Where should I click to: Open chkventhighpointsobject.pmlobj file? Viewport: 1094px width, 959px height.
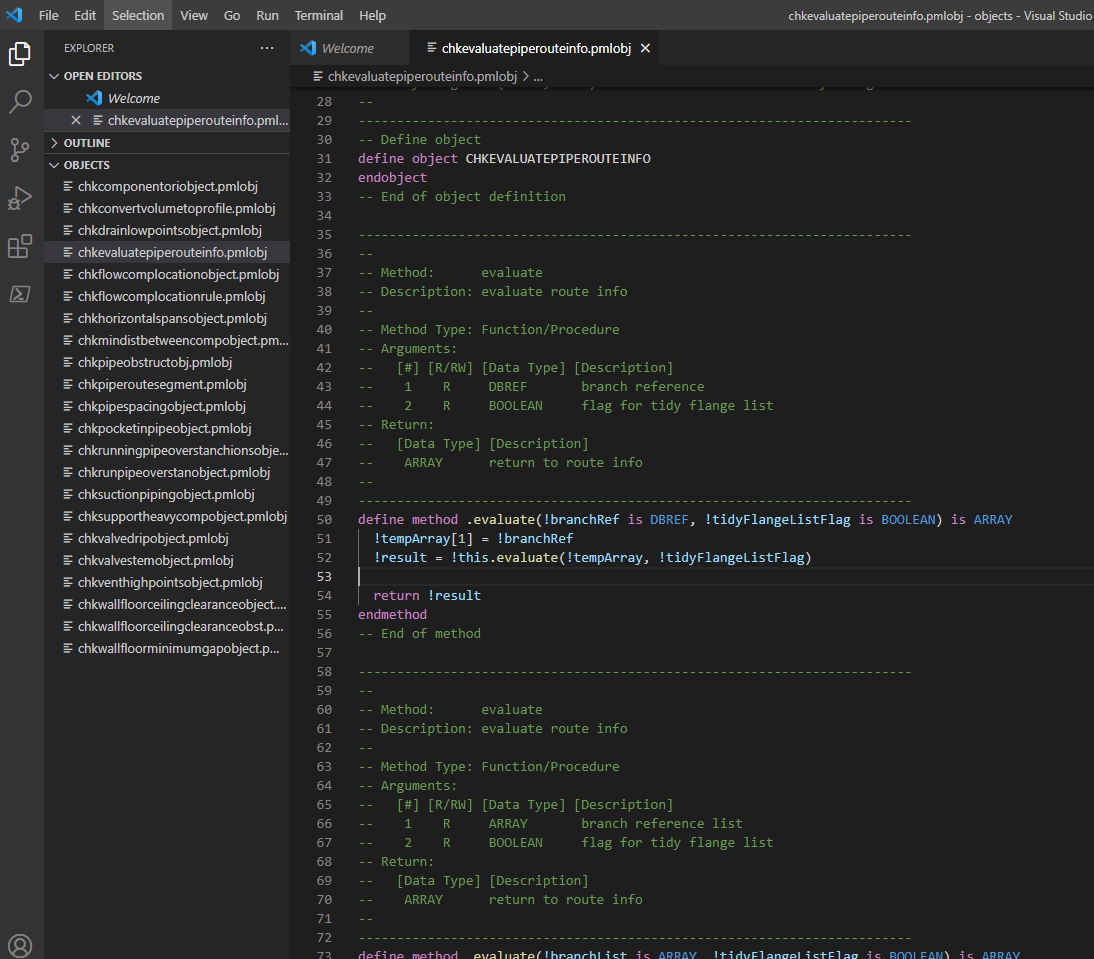[x=170, y=582]
